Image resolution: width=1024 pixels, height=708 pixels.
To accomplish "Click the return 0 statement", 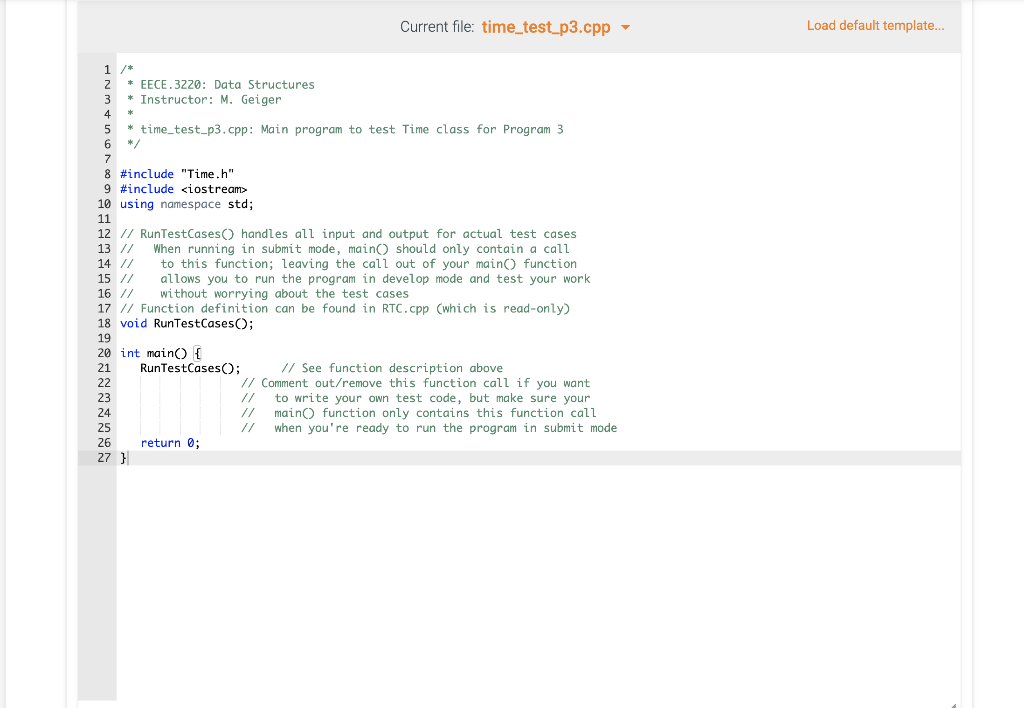I will click(x=168, y=442).
